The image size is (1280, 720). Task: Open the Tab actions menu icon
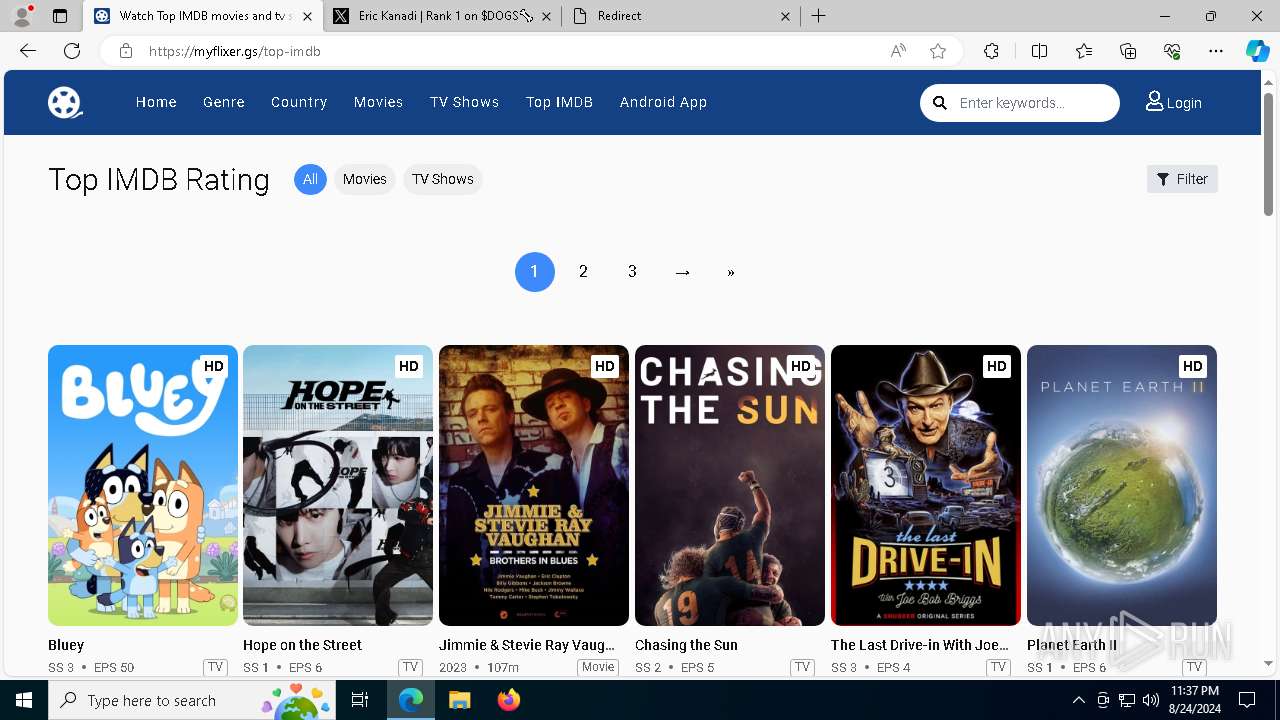pyautogui.click(x=60, y=16)
